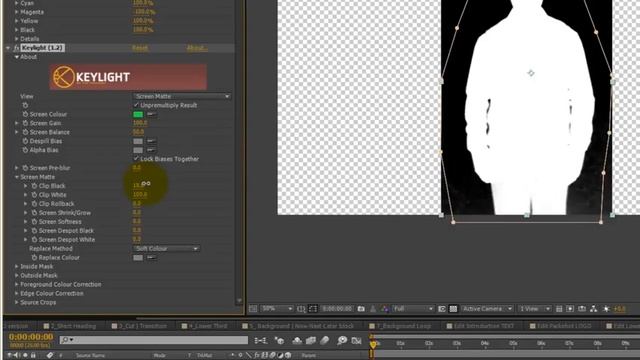Toggle the Clip Rollback stopwatch
Screen dimensions: 640x360
tap(34, 204)
